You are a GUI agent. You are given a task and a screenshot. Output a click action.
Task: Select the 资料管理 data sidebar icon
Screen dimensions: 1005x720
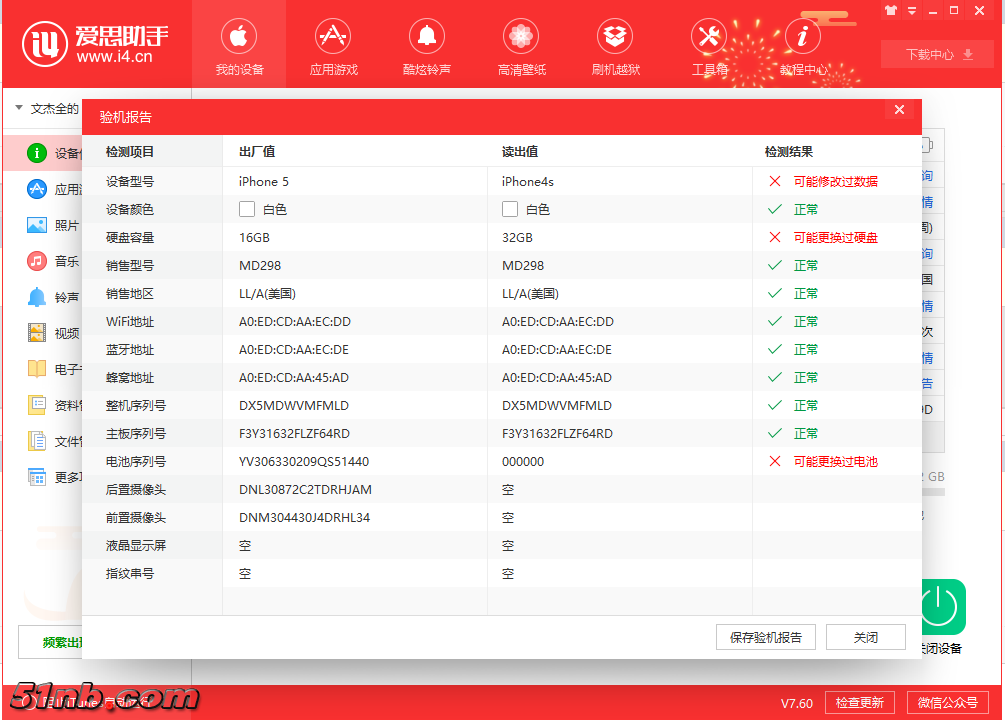(37, 405)
